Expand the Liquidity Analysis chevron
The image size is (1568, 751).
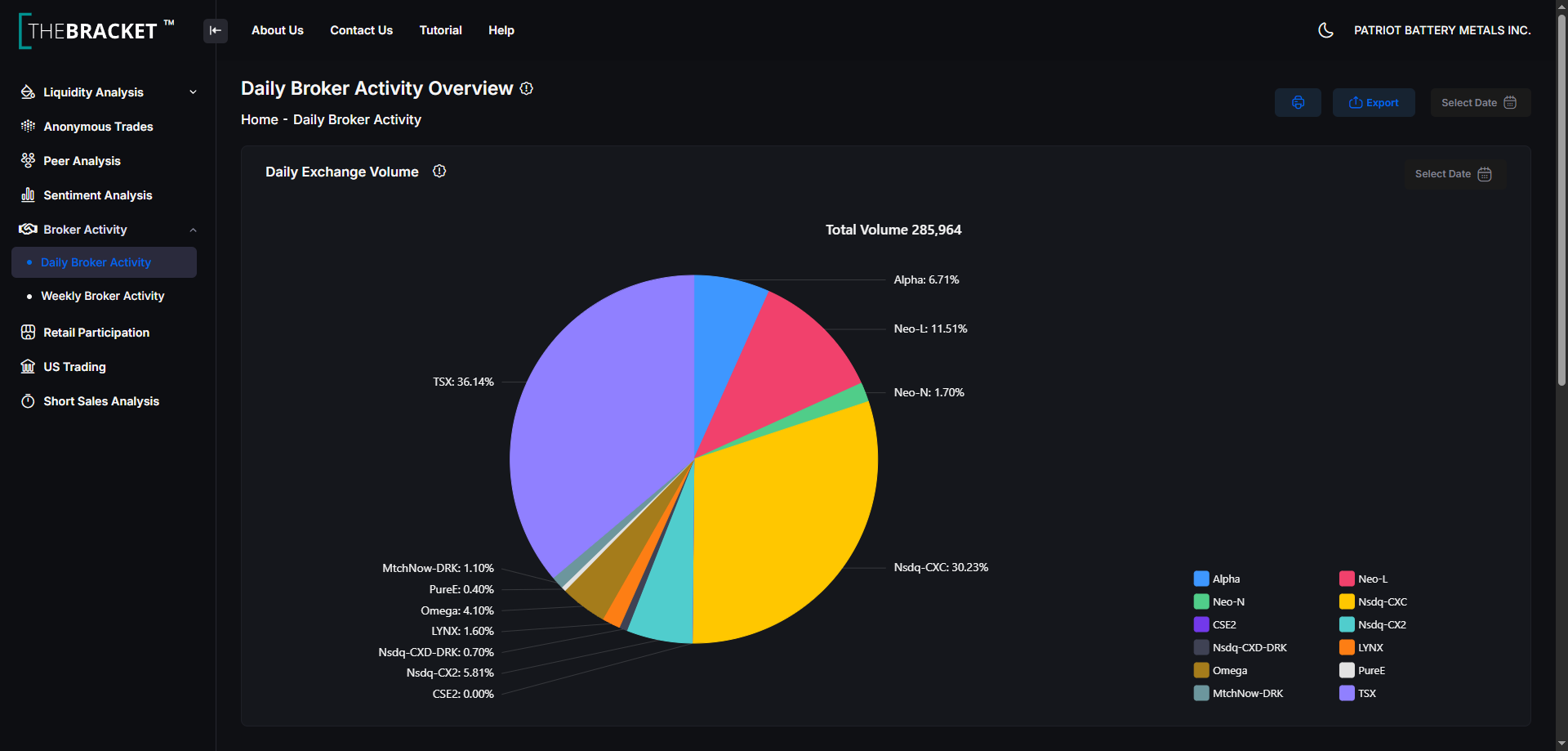(x=194, y=92)
